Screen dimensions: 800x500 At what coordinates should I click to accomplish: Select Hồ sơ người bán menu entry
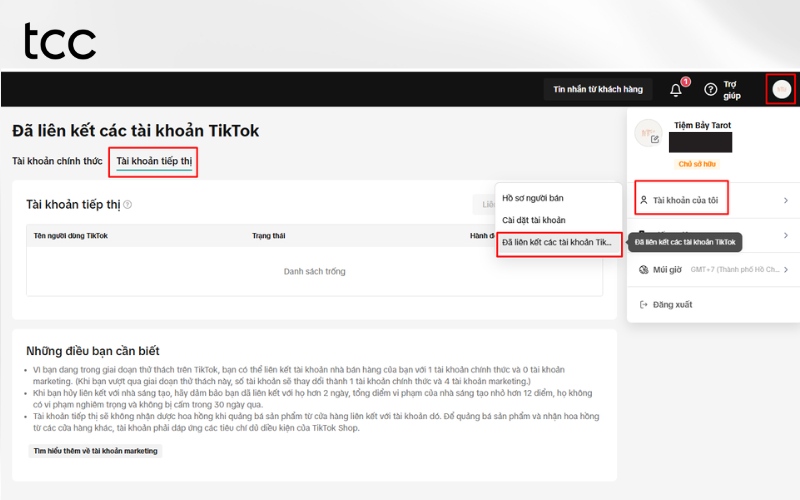(533, 198)
